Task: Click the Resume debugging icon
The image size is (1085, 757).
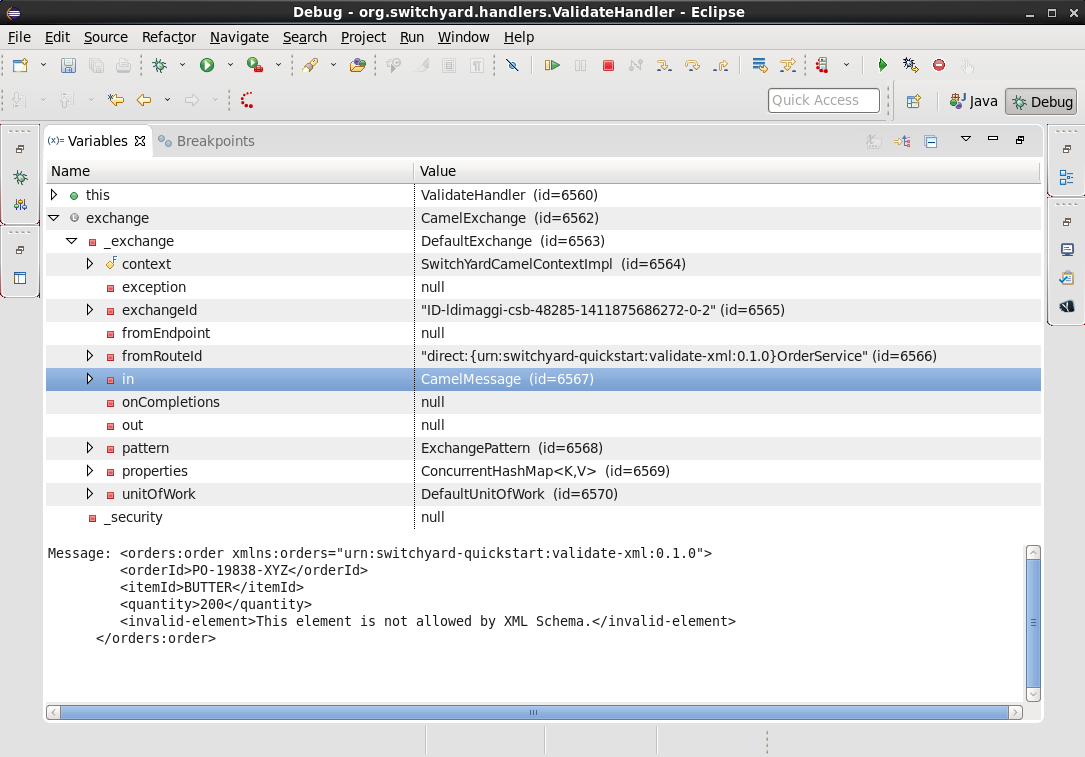Action: pos(551,65)
